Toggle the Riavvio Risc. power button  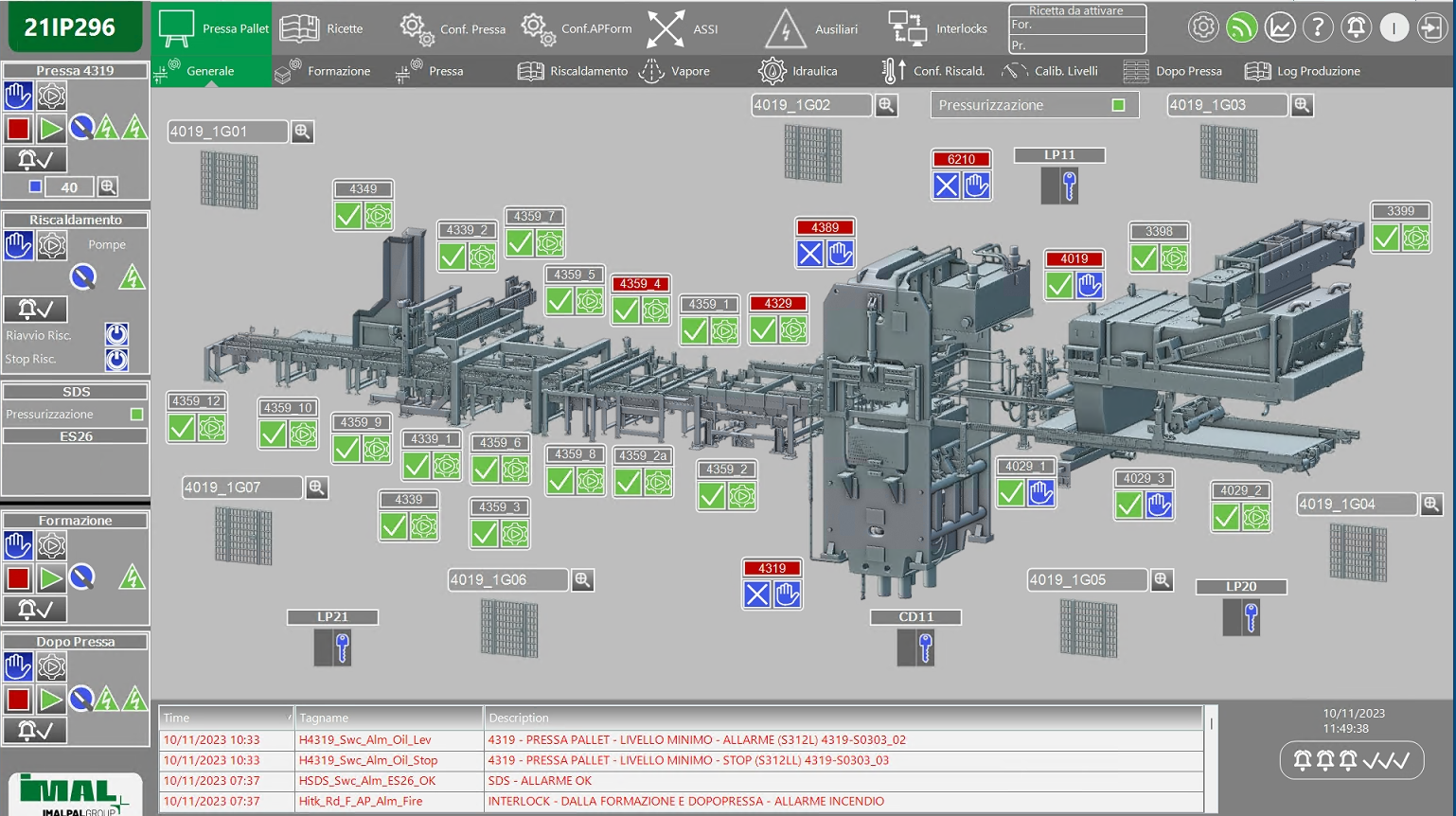(116, 334)
